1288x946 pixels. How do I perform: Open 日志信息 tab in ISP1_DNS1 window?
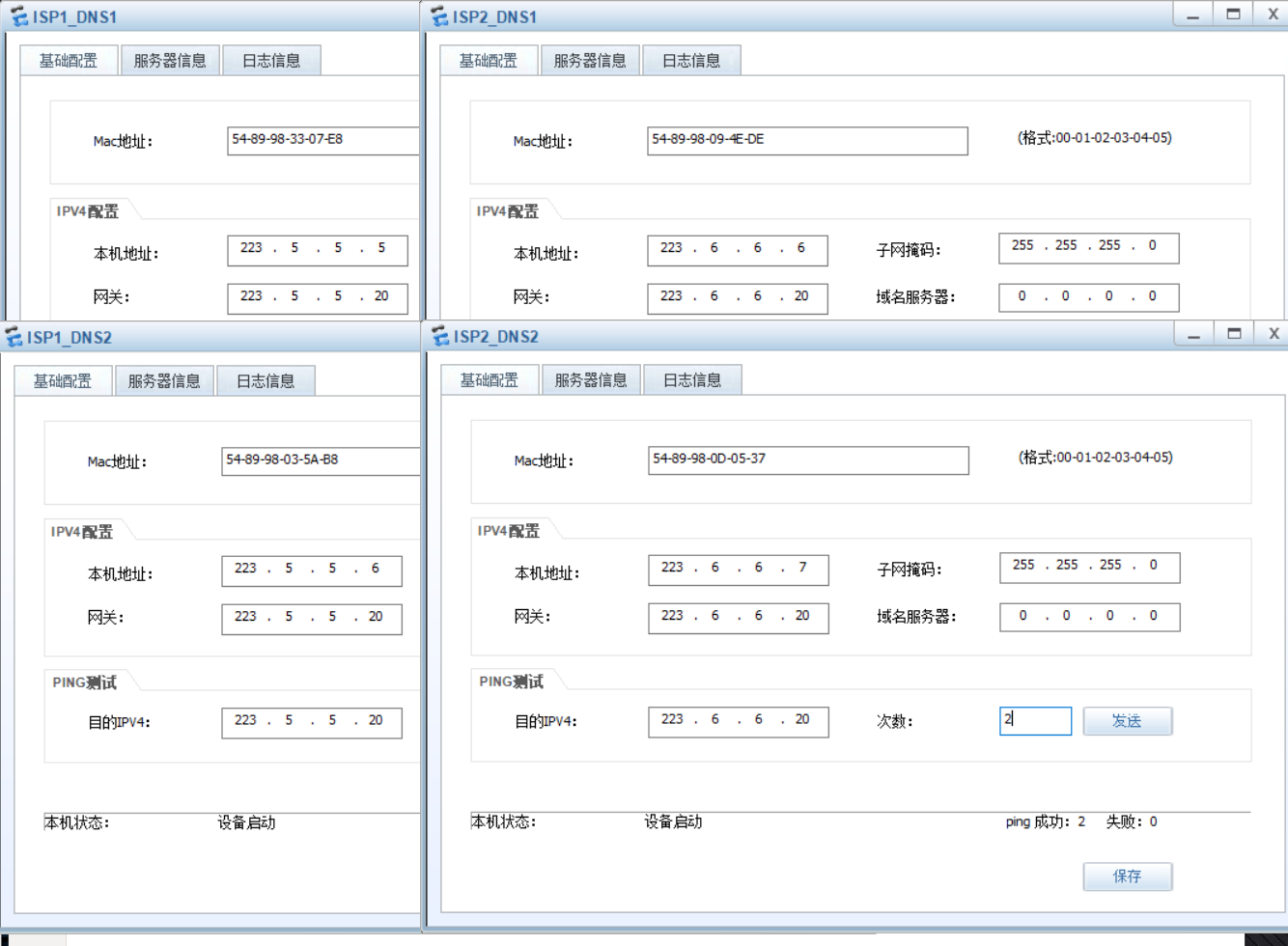(x=271, y=60)
